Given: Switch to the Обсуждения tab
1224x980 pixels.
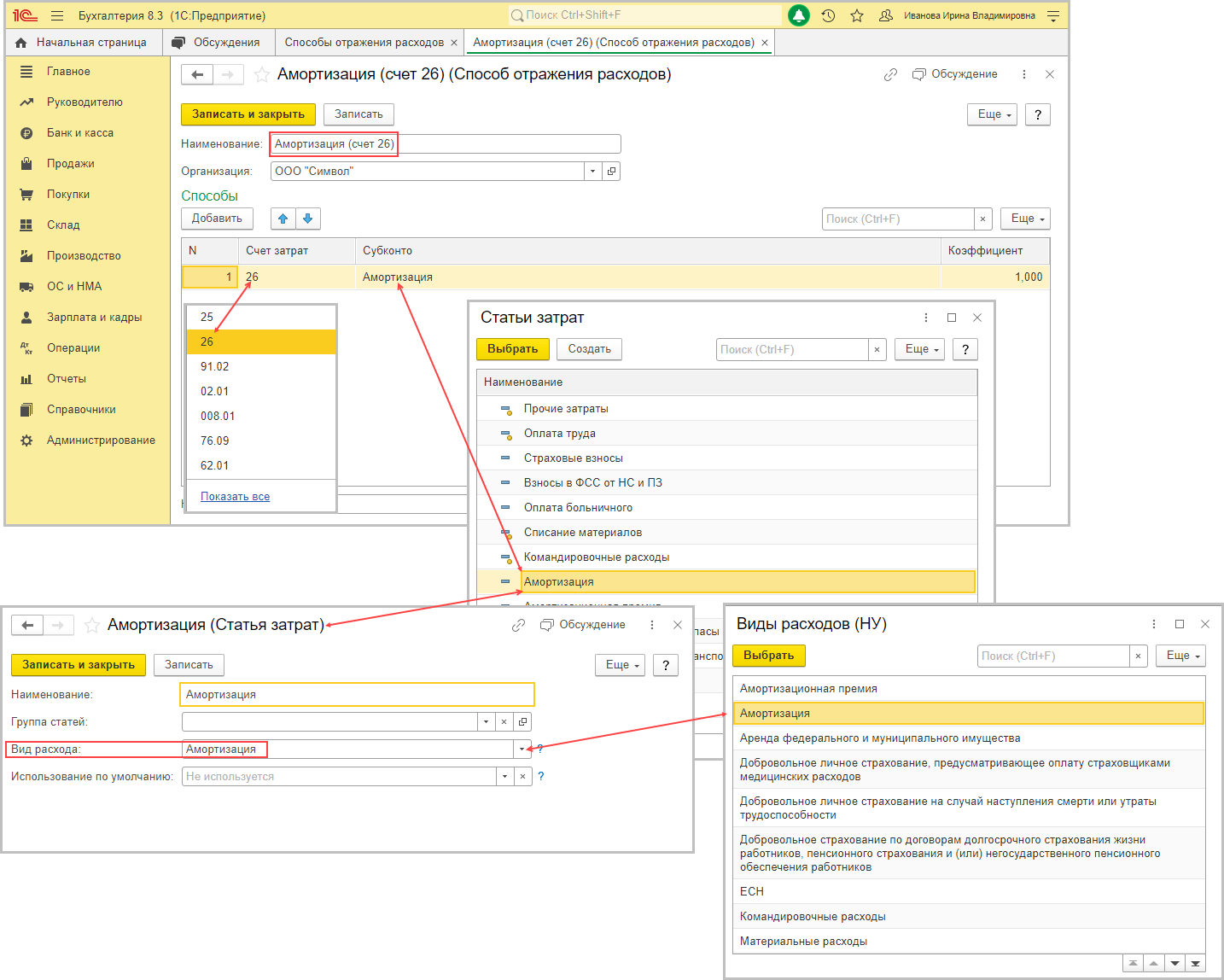Looking at the screenshot, I should (x=218, y=43).
